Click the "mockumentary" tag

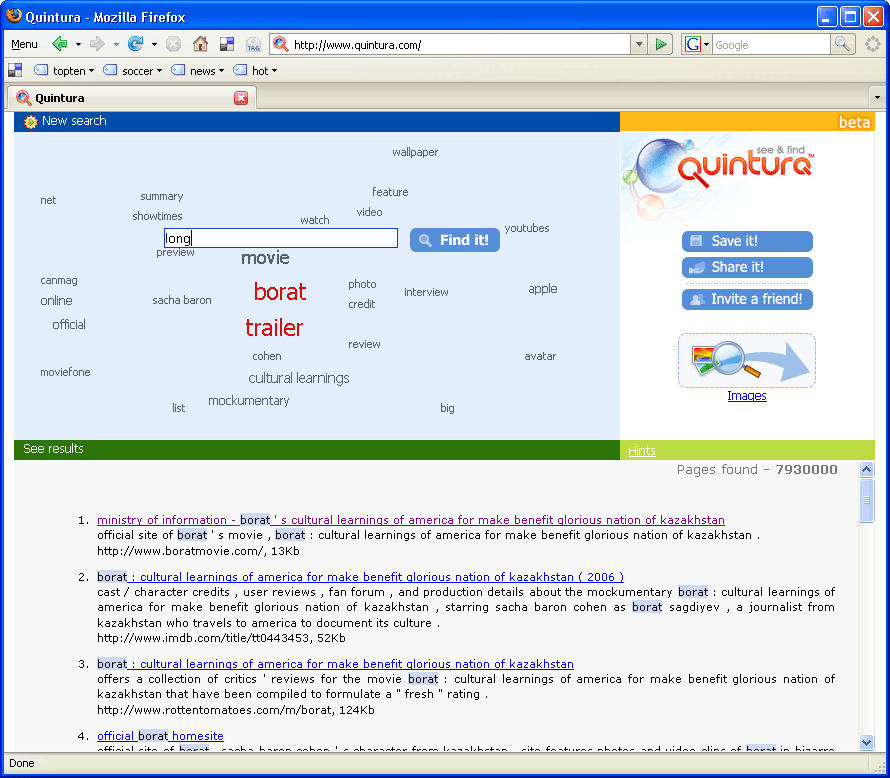249,401
